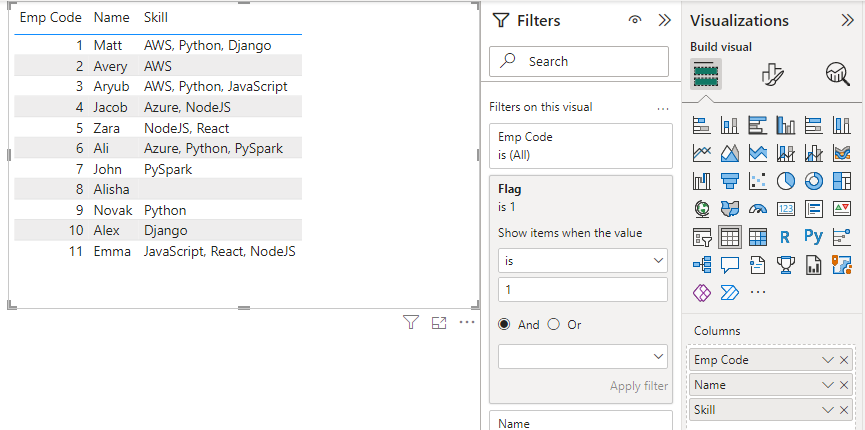
Task: Click the Filters search box
Action: pos(579,61)
